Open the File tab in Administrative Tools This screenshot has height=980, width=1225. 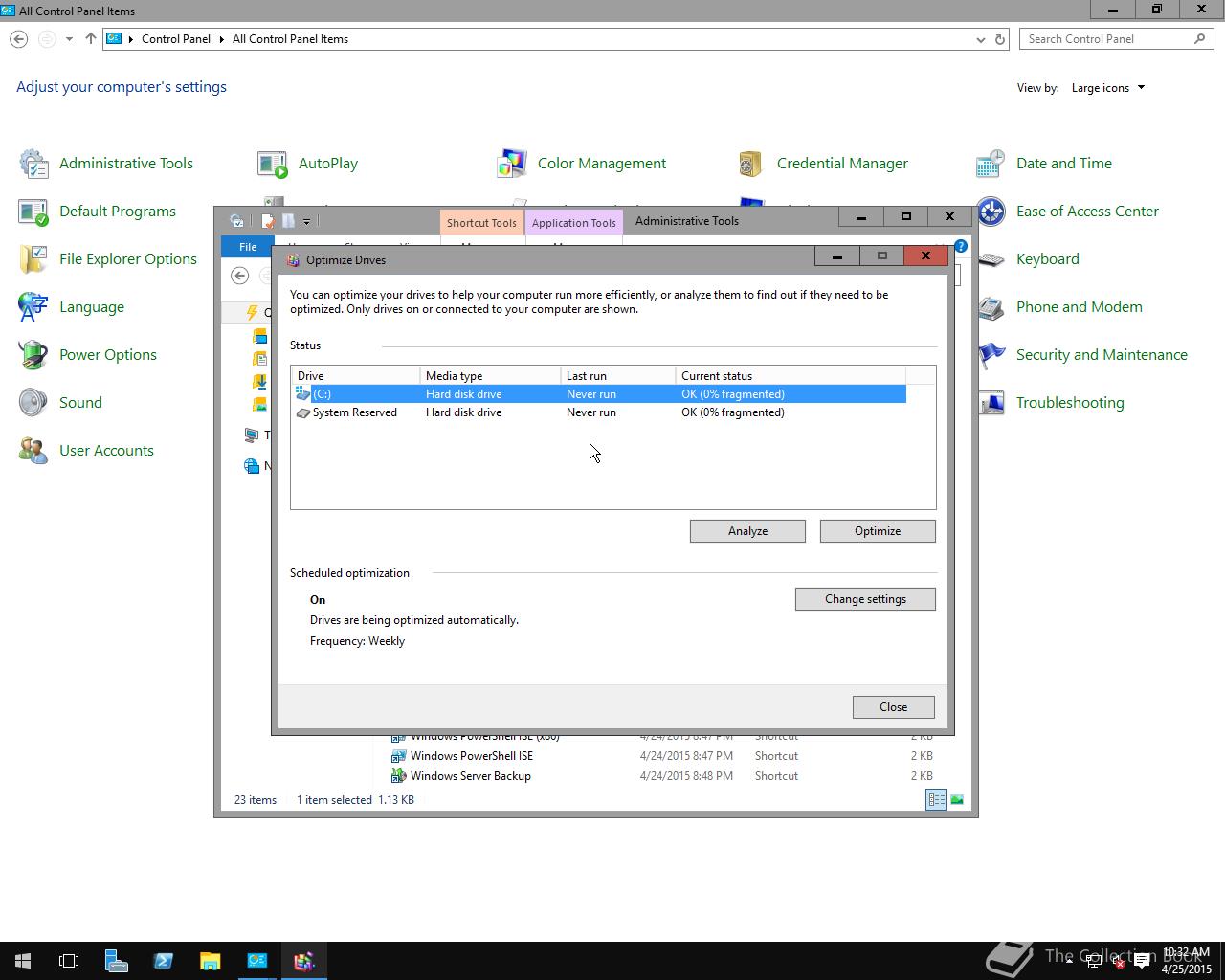(x=248, y=247)
